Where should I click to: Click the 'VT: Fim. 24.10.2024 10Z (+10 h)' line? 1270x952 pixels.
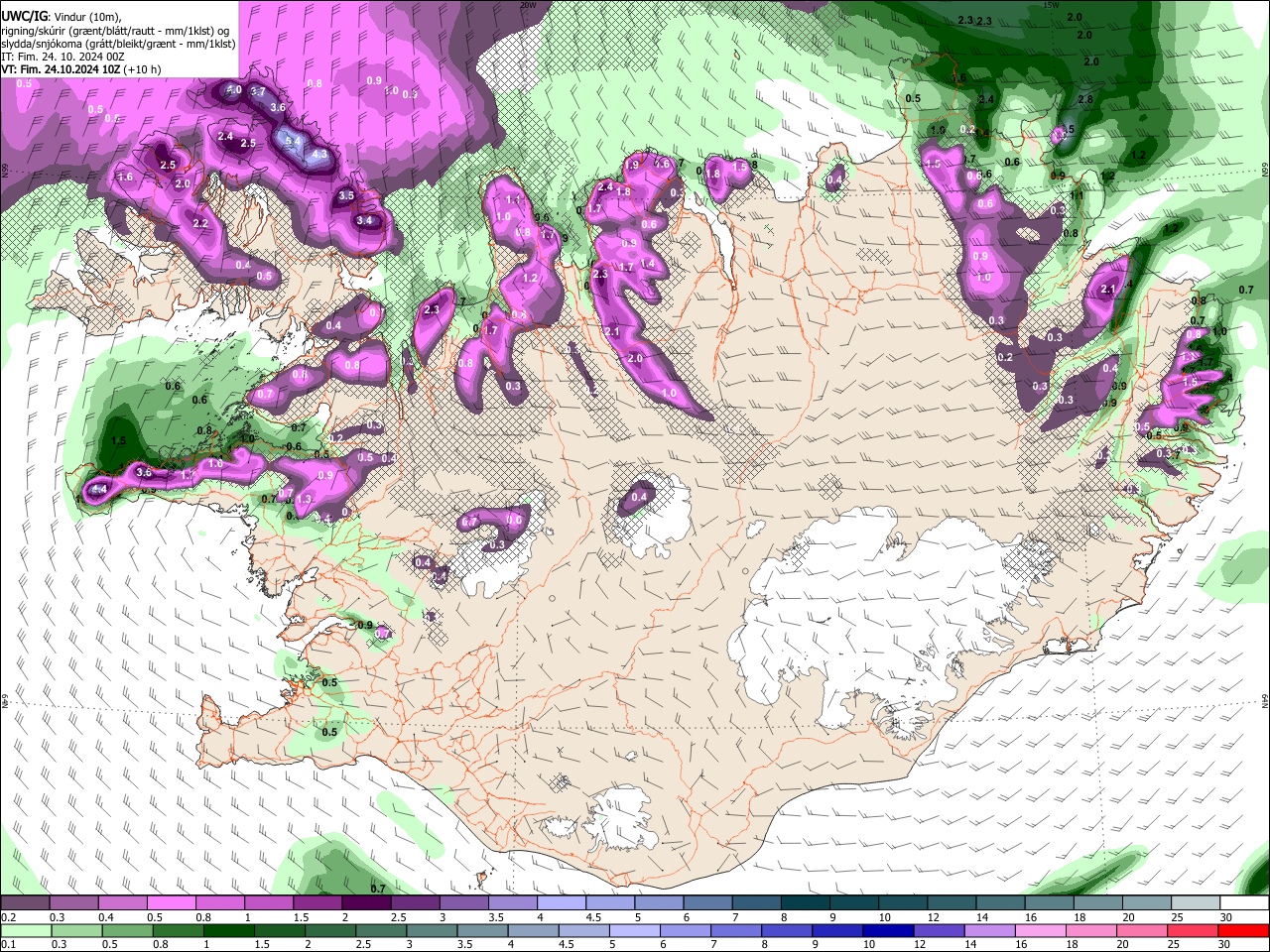click(81, 69)
